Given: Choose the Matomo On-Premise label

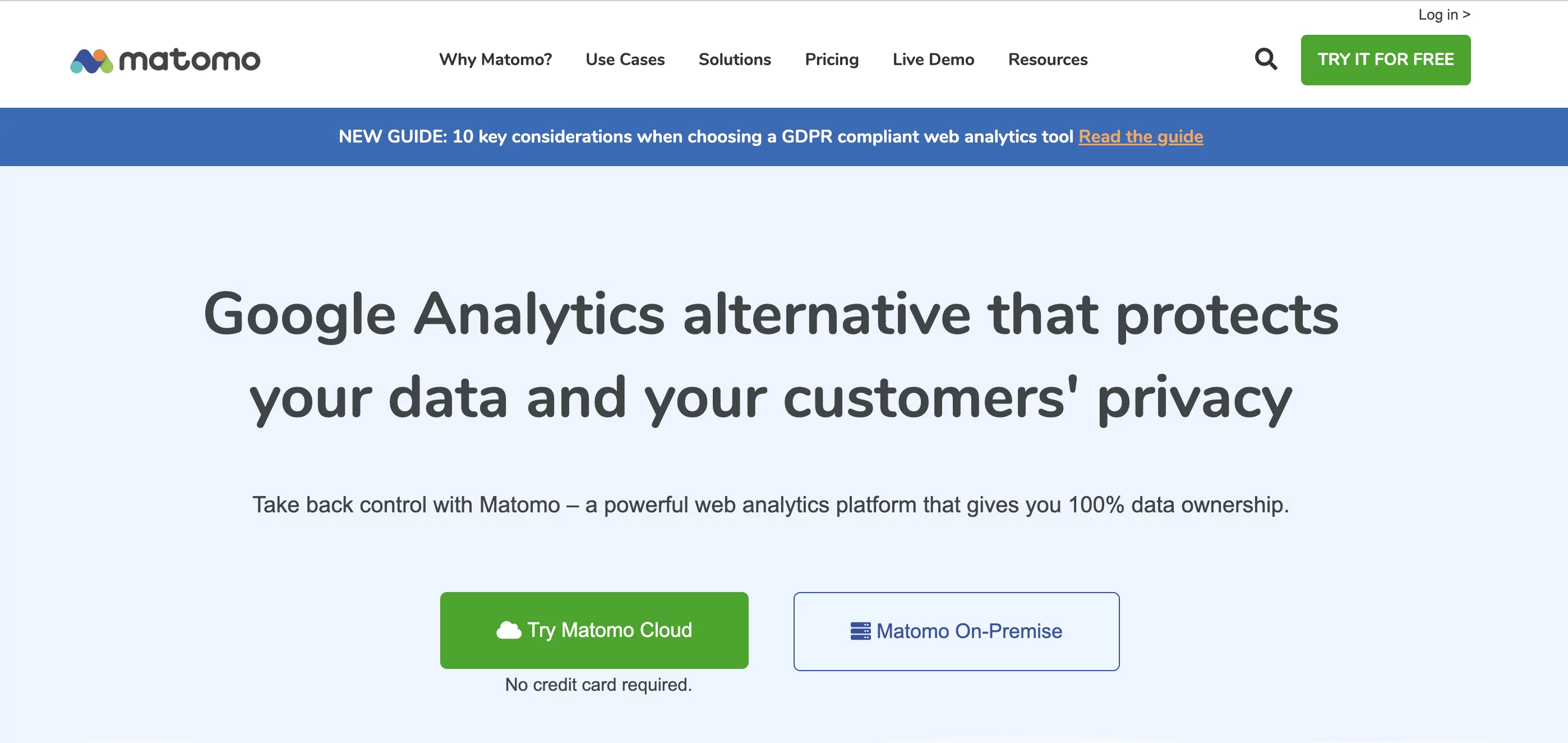Looking at the screenshot, I should tap(969, 631).
